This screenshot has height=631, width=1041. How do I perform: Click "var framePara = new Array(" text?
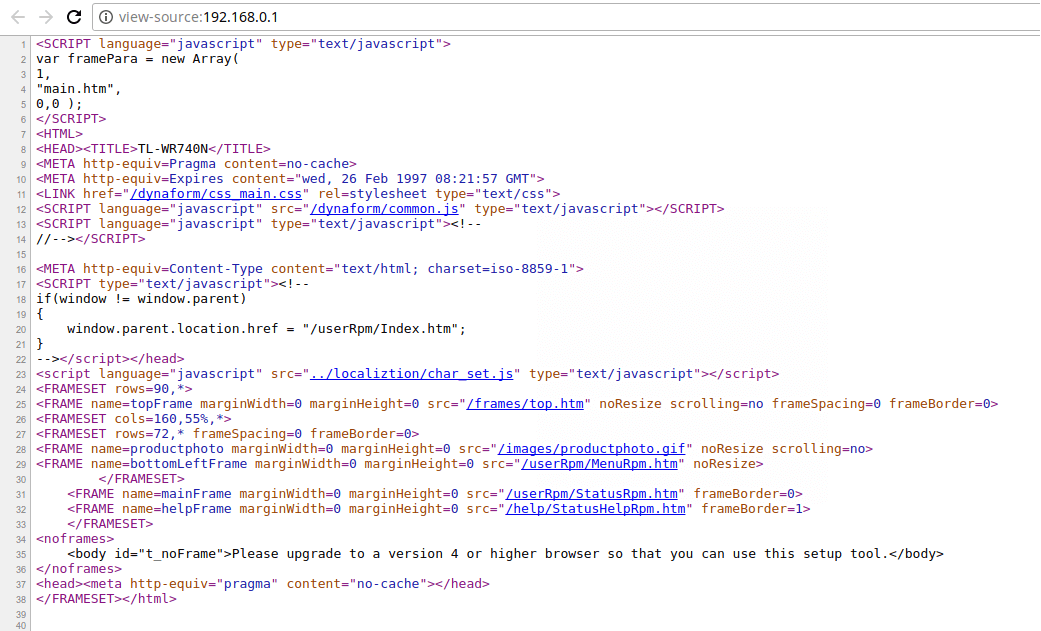pos(137,59)
